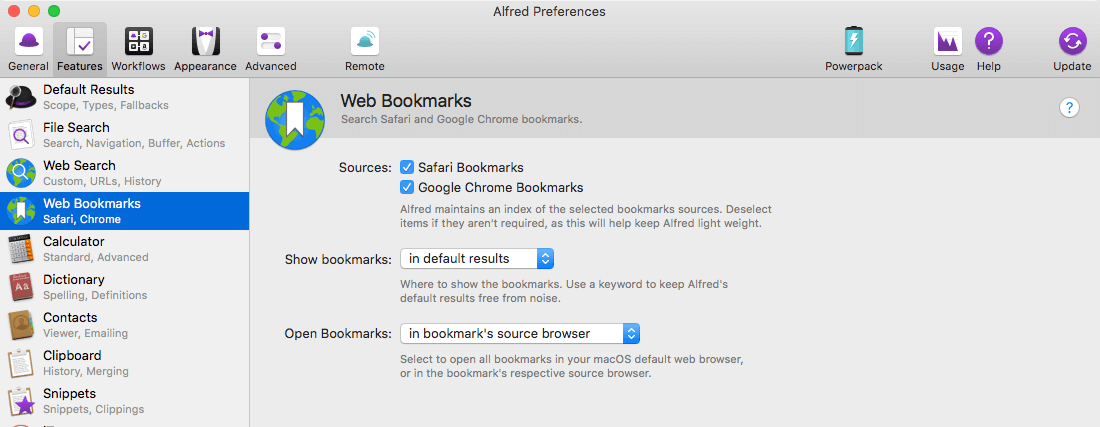Select File Search in the sidebar
Viewport: 1100px width, 427px height.
point(125,135)
